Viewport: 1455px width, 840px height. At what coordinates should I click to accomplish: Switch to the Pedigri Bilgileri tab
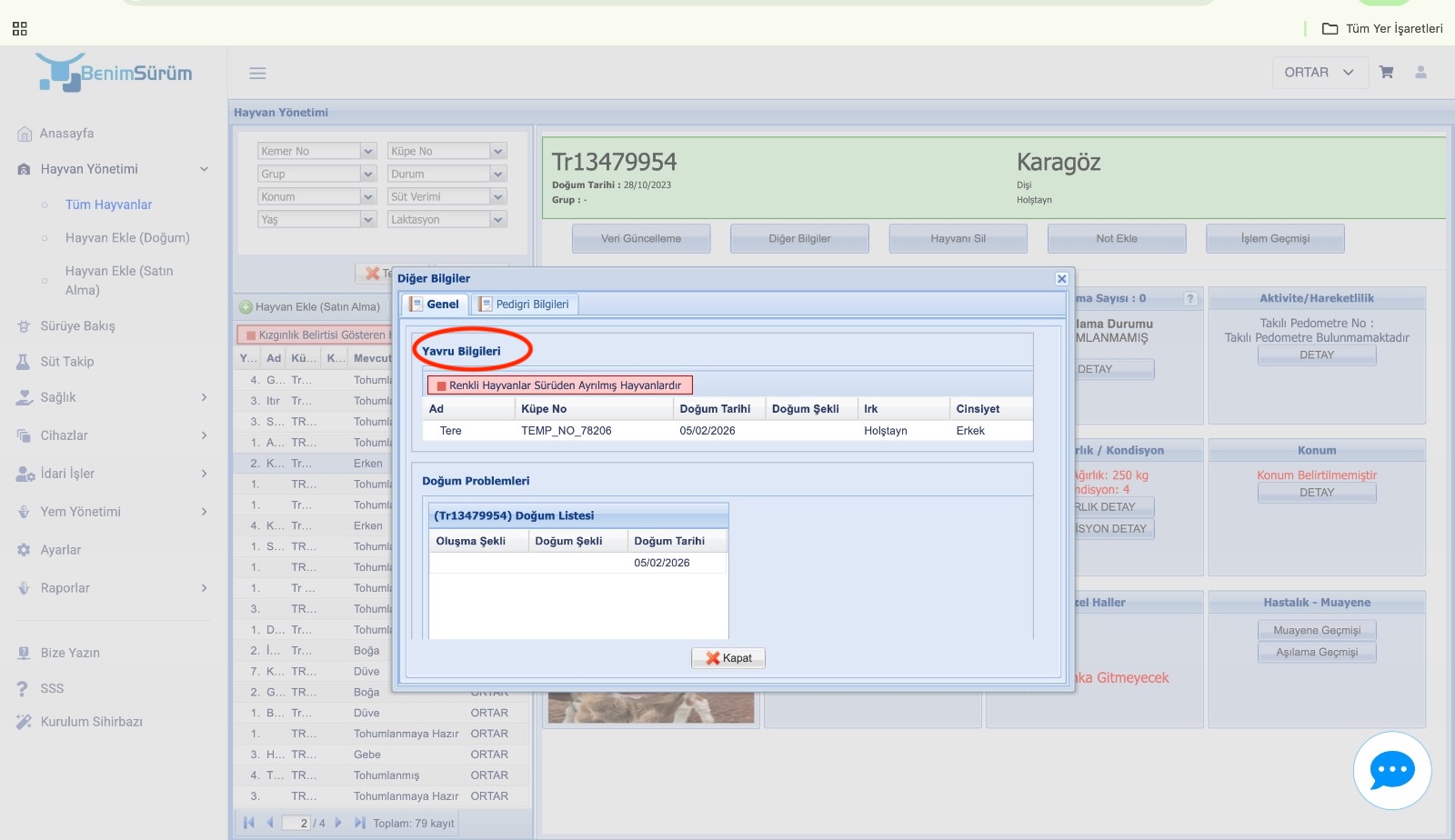[x=525, y=305]
